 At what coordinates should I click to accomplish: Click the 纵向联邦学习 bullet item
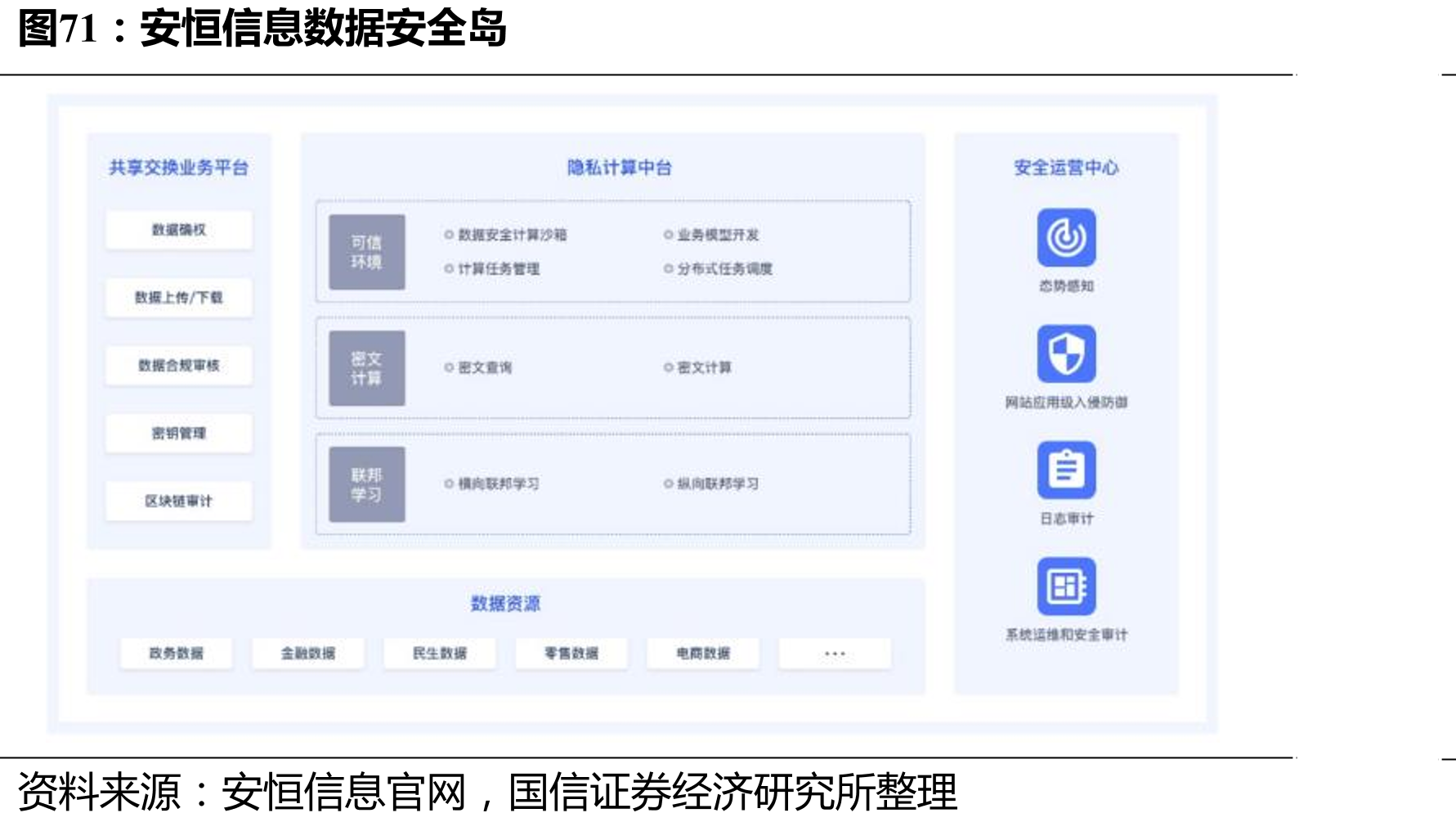tap(711, 483)
